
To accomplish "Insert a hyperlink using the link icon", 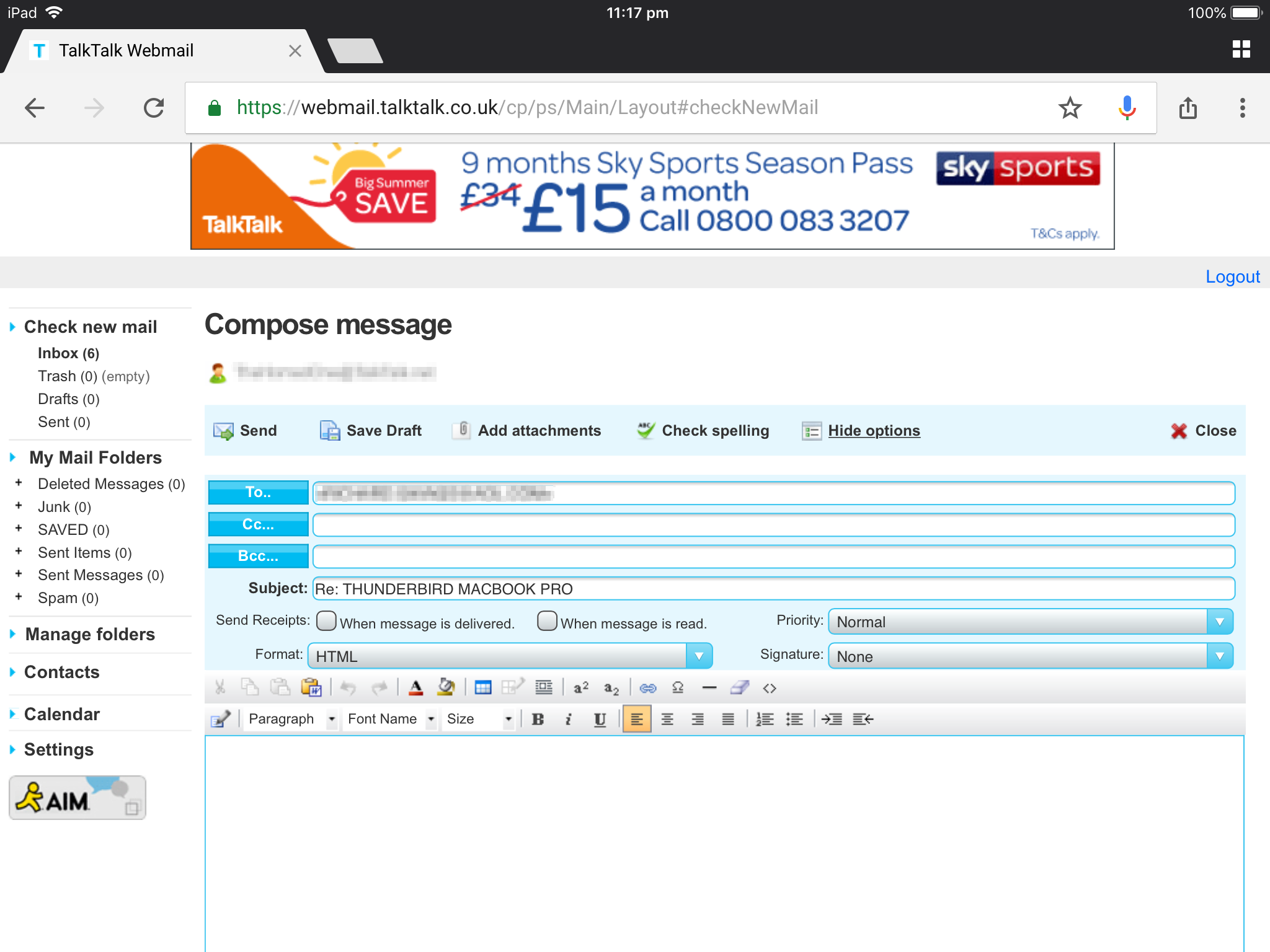I will pos(647,688).
